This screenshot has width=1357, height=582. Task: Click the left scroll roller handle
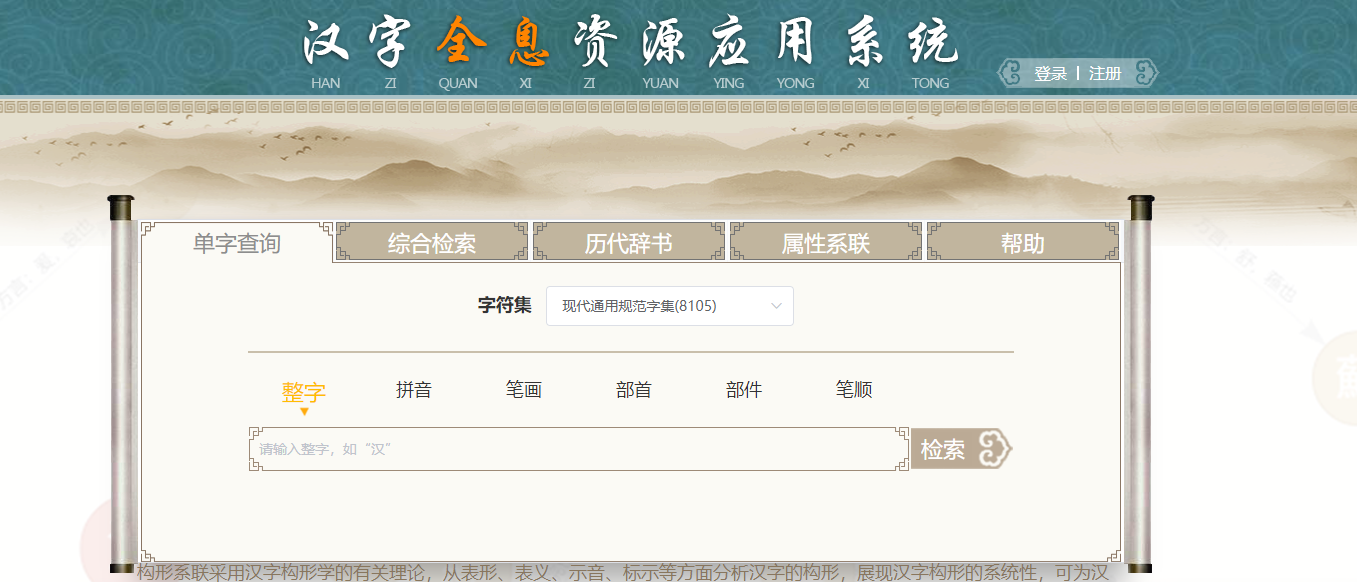point(121,385)
